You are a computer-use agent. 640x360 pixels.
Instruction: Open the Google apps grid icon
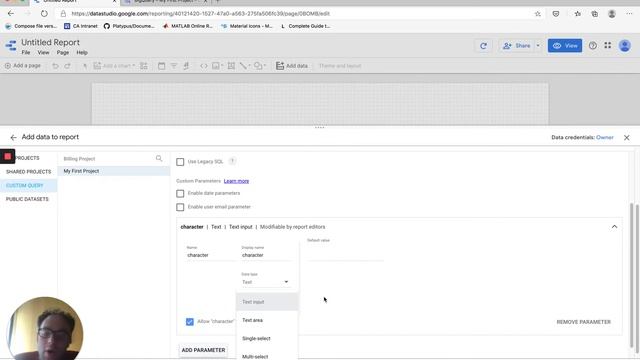coord(608,46)
